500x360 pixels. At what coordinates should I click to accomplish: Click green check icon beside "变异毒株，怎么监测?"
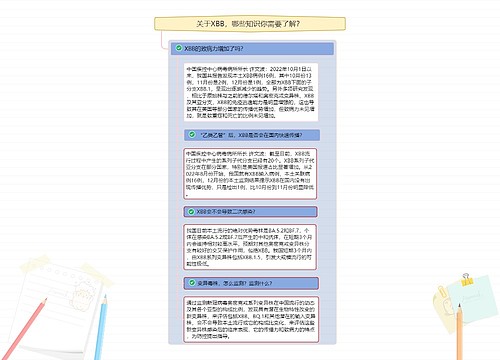(192, 283)
